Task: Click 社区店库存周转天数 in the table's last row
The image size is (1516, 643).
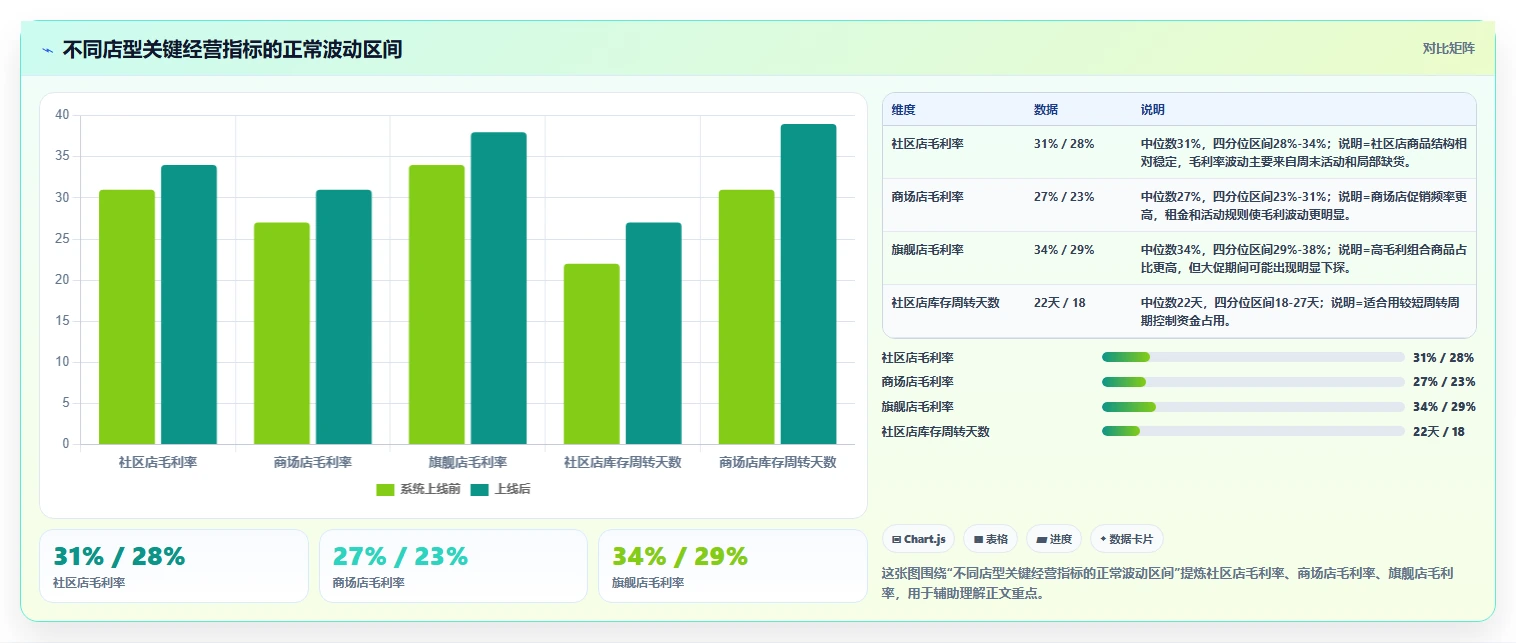Action: point(946,303)
